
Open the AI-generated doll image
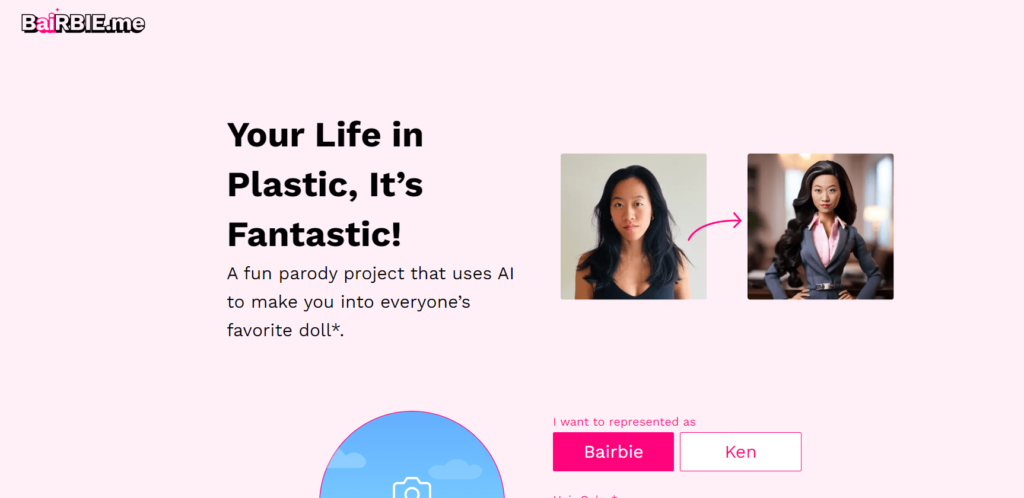coord(820,226)
